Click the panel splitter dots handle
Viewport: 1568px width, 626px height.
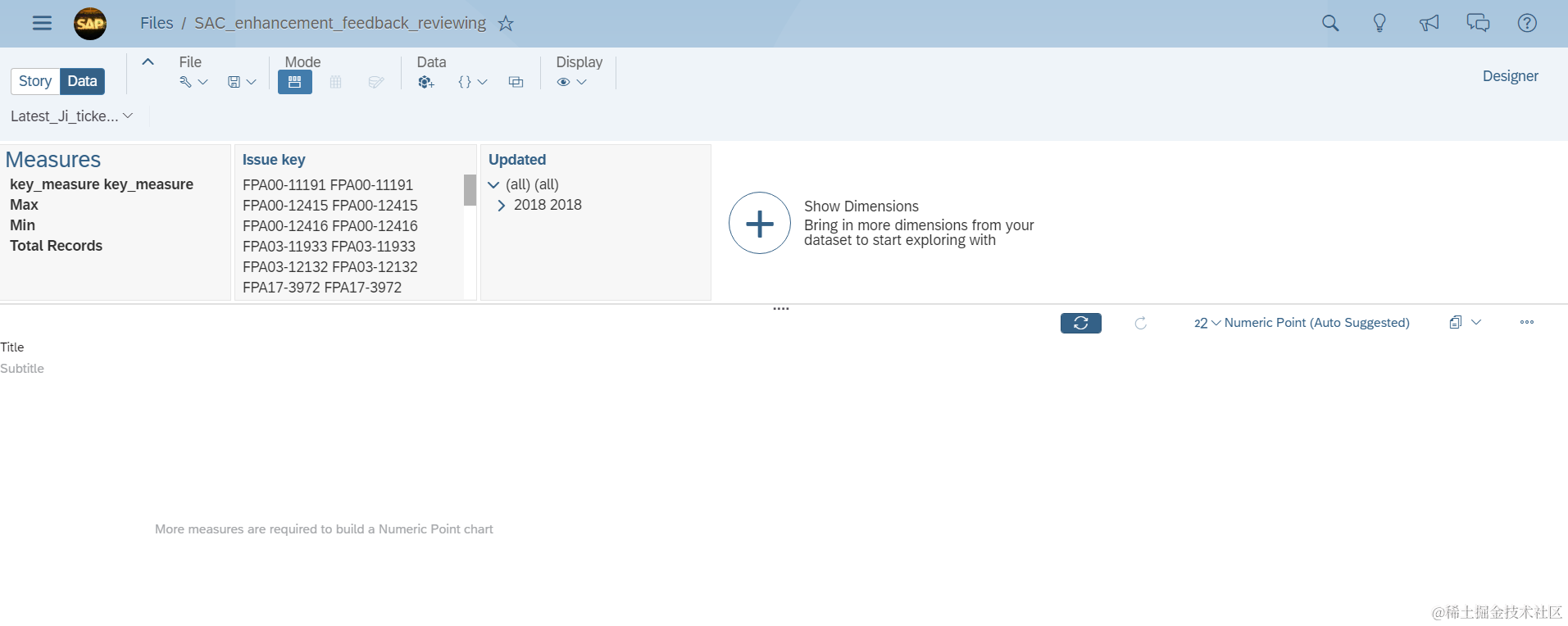click(781, 309)
